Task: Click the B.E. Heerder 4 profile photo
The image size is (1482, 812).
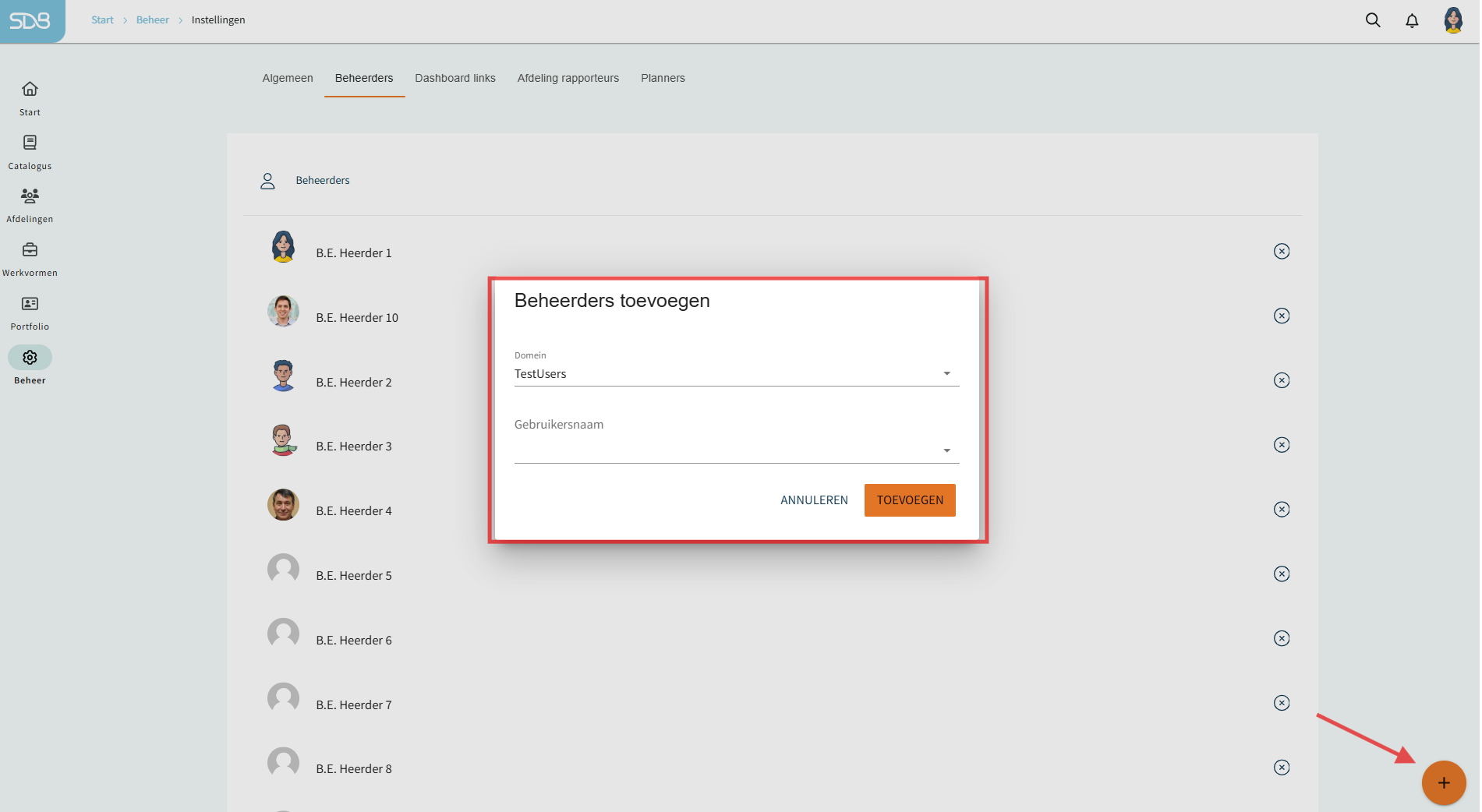Action: [x=283, y=505]
